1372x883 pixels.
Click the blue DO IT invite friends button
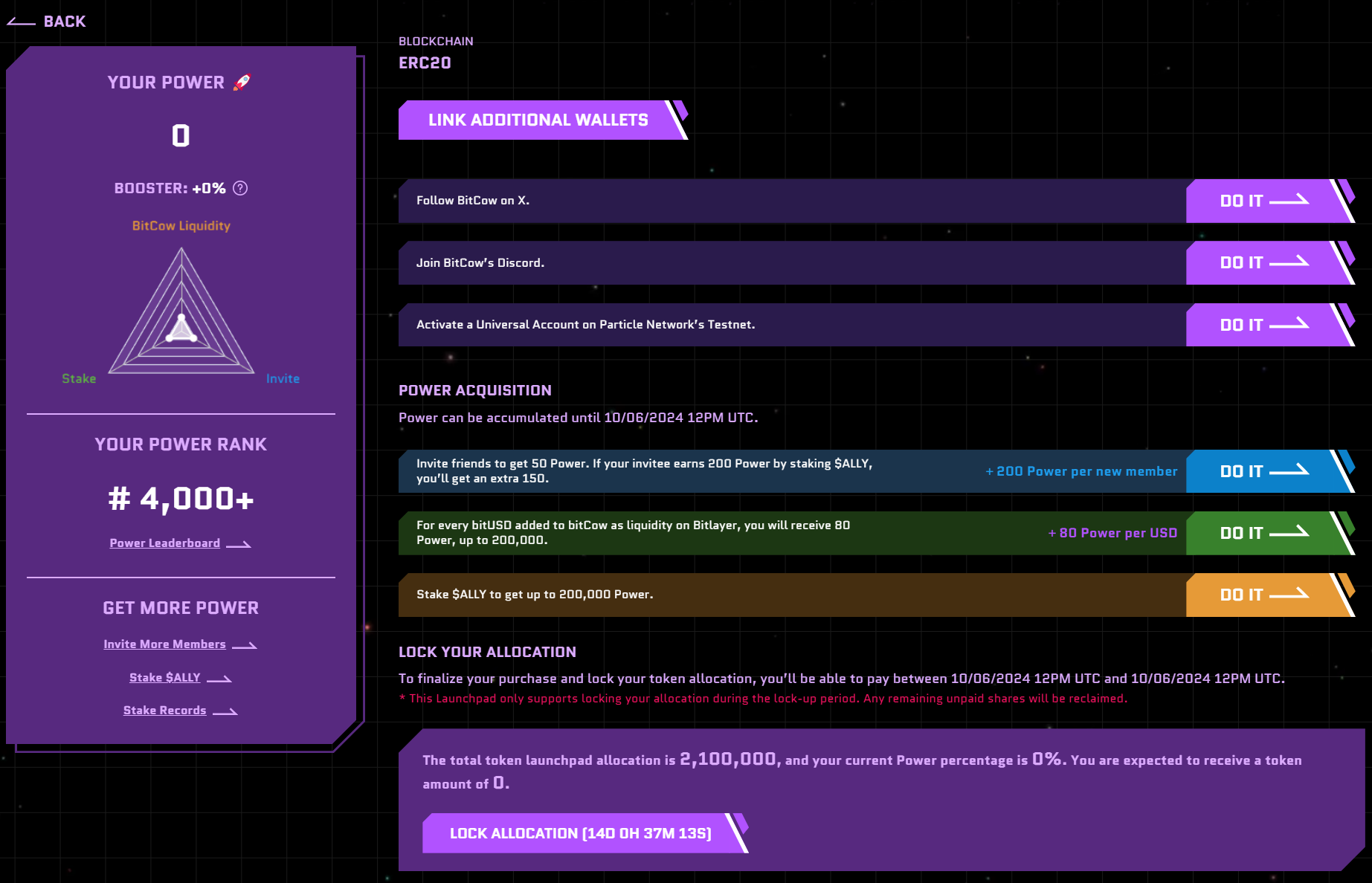click(x=1269, y=471)
